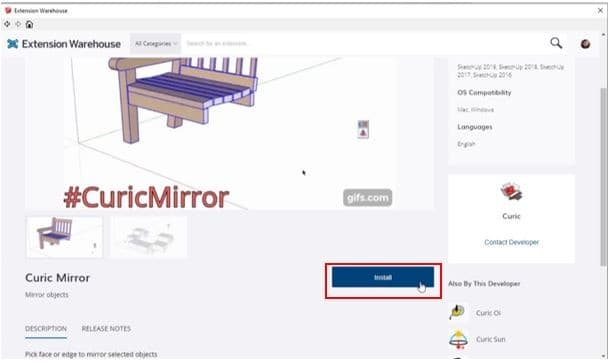Click the forward navigation arrow
610x364 pixels.
18,24
